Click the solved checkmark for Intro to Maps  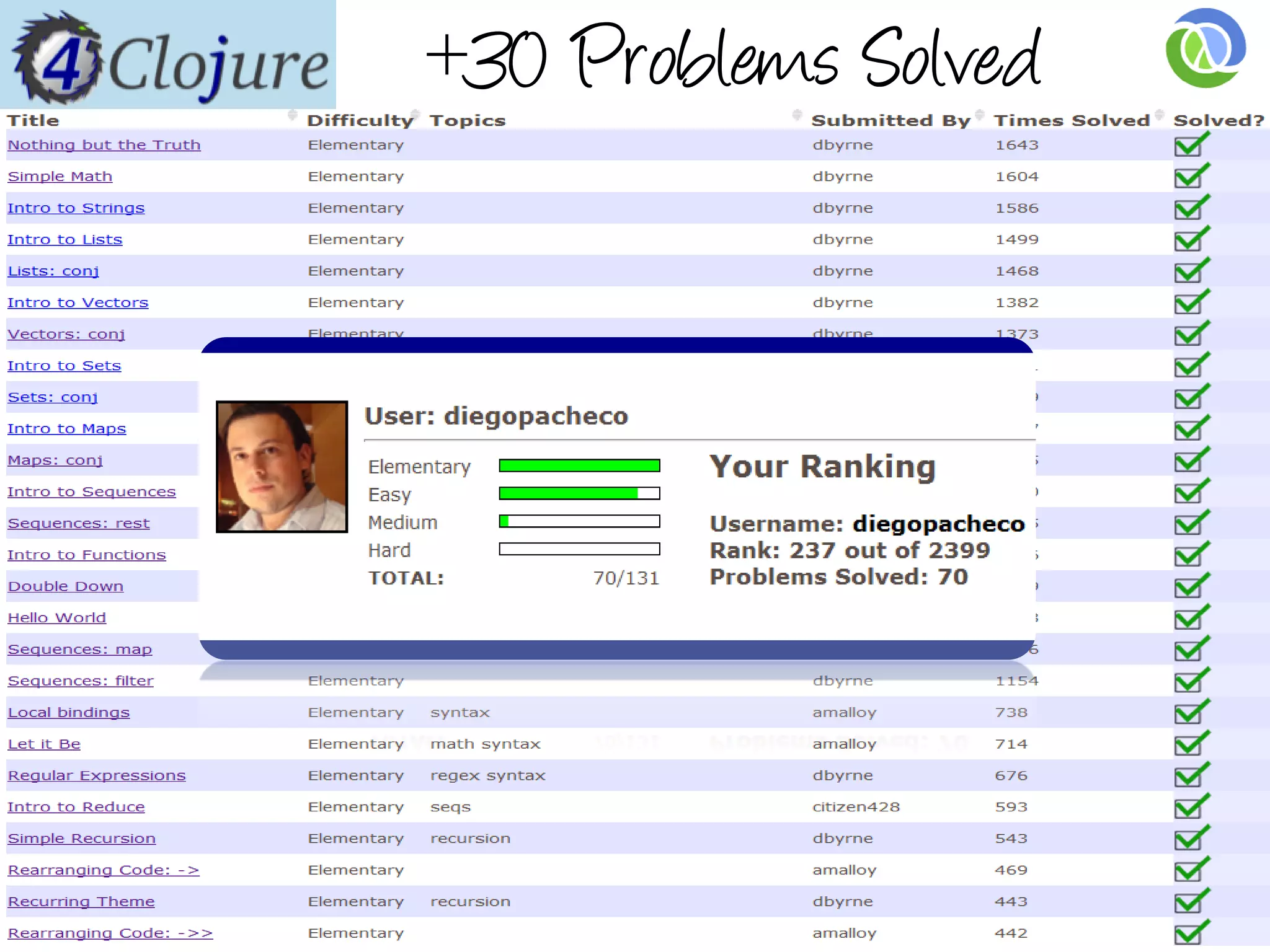pyautogui.click(x=1192, y=429)
